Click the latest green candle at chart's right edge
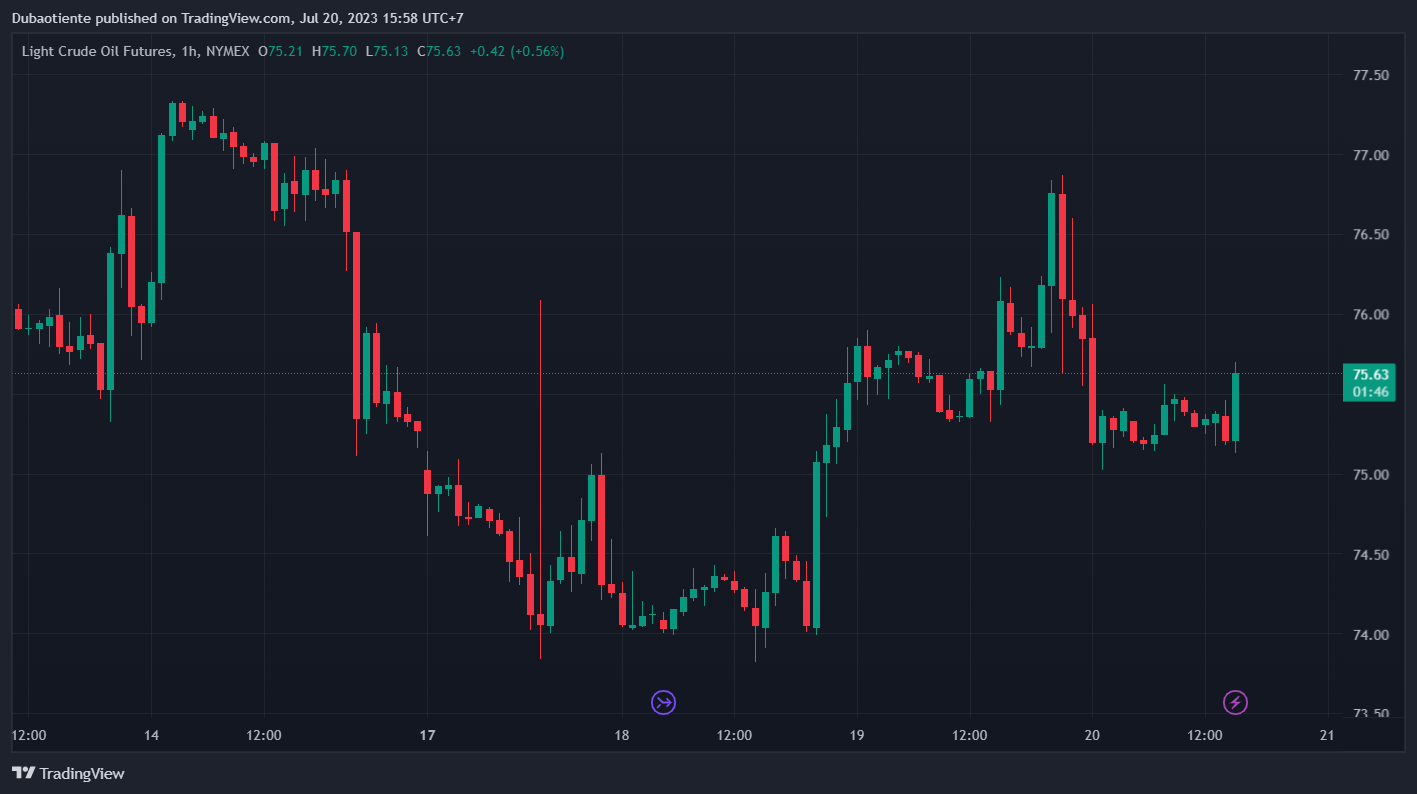 (x=1236, y=407)
